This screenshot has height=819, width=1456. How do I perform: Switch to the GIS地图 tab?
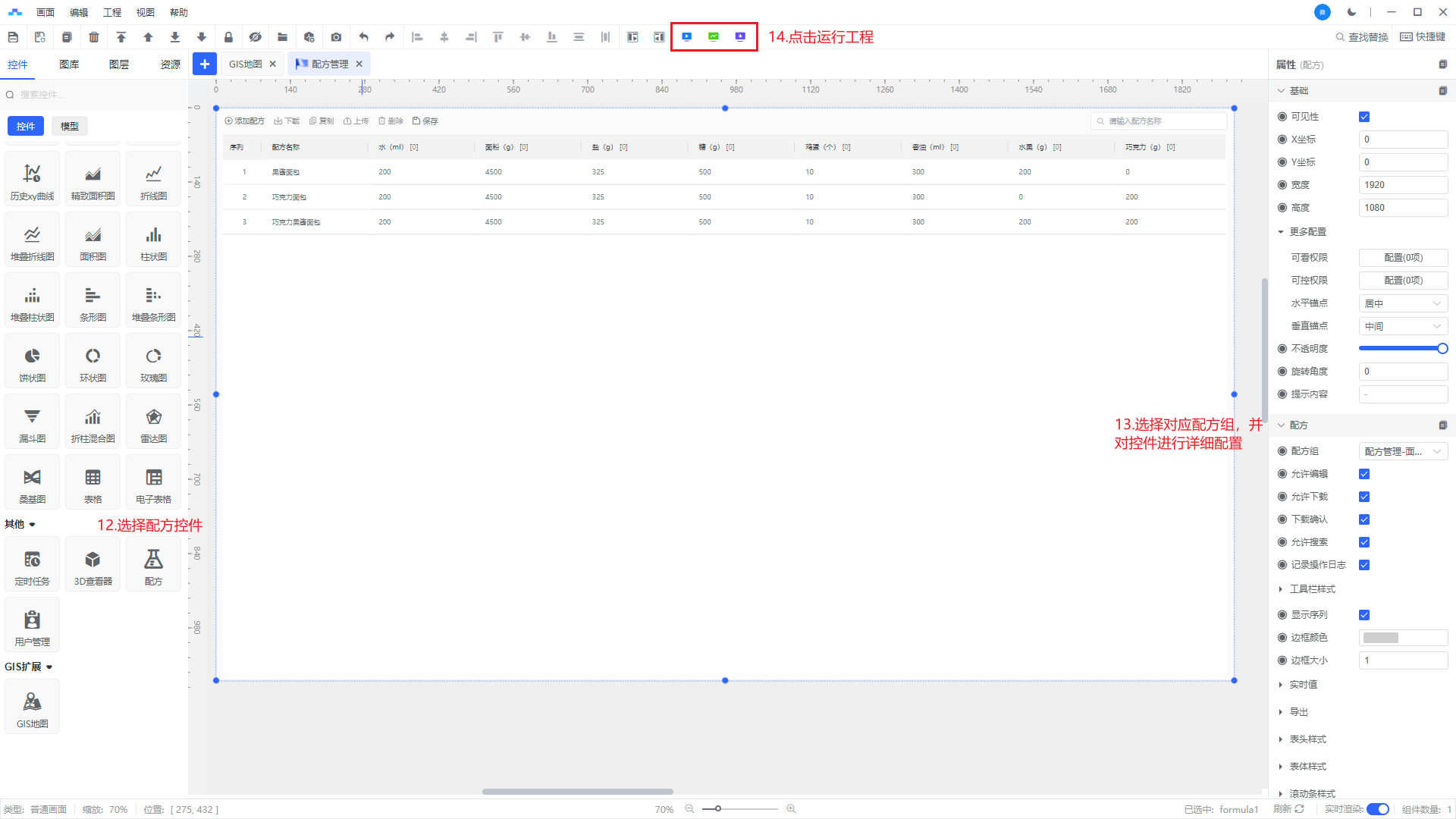point(246,64)
